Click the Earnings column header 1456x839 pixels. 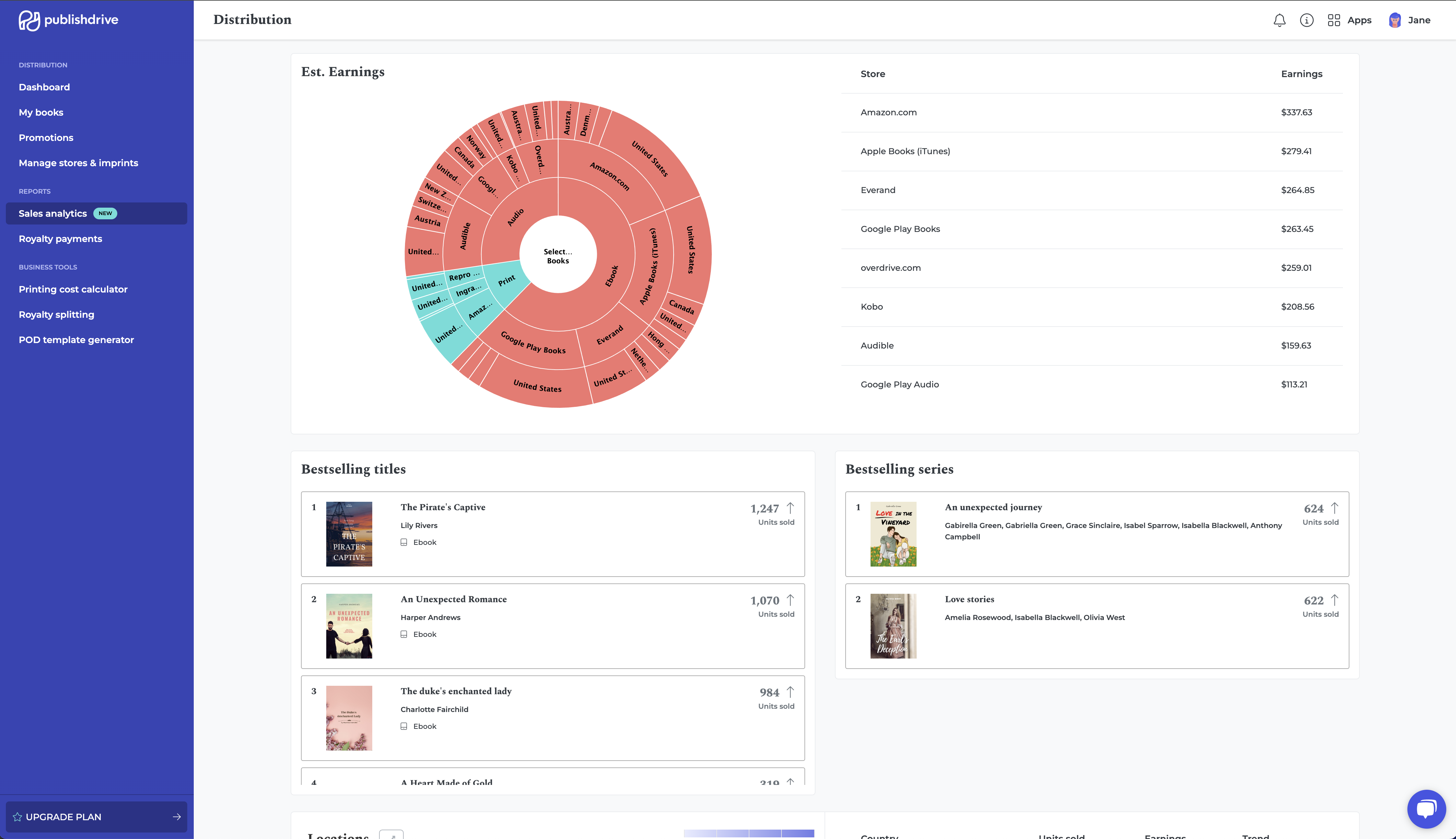pyautogui.click(x=1301, y=74)
